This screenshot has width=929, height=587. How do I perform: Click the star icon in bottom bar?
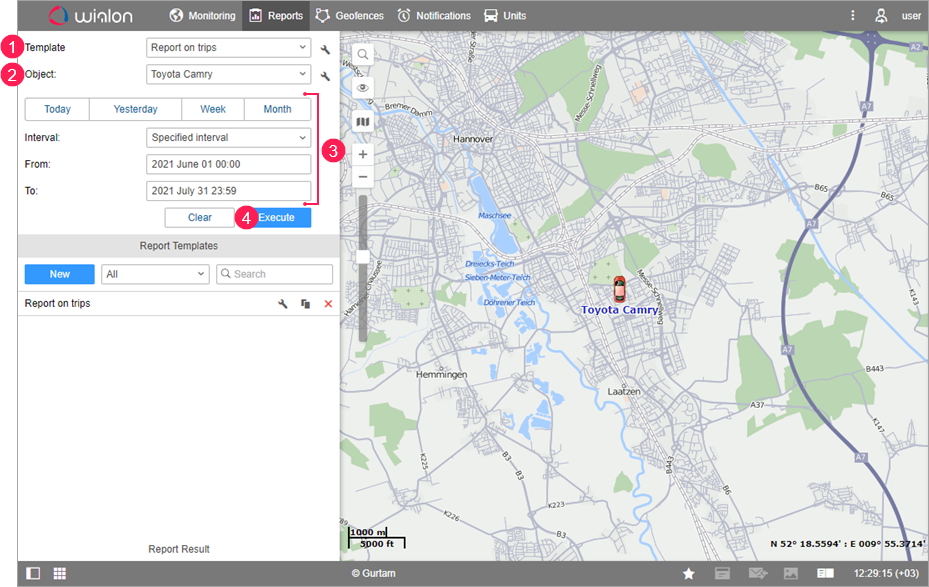point(689,573)
